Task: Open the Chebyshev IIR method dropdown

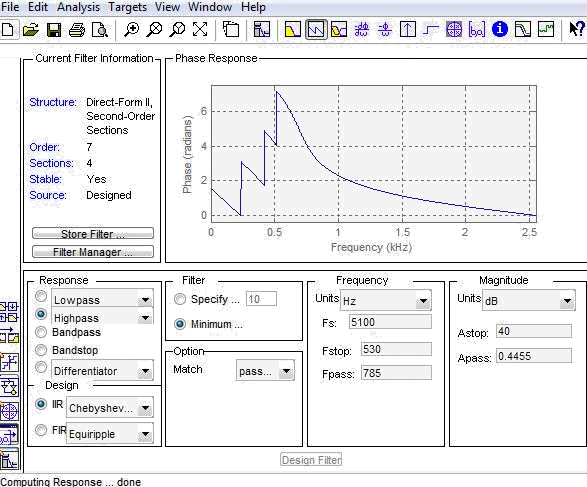Action: [x=145, y=408]
